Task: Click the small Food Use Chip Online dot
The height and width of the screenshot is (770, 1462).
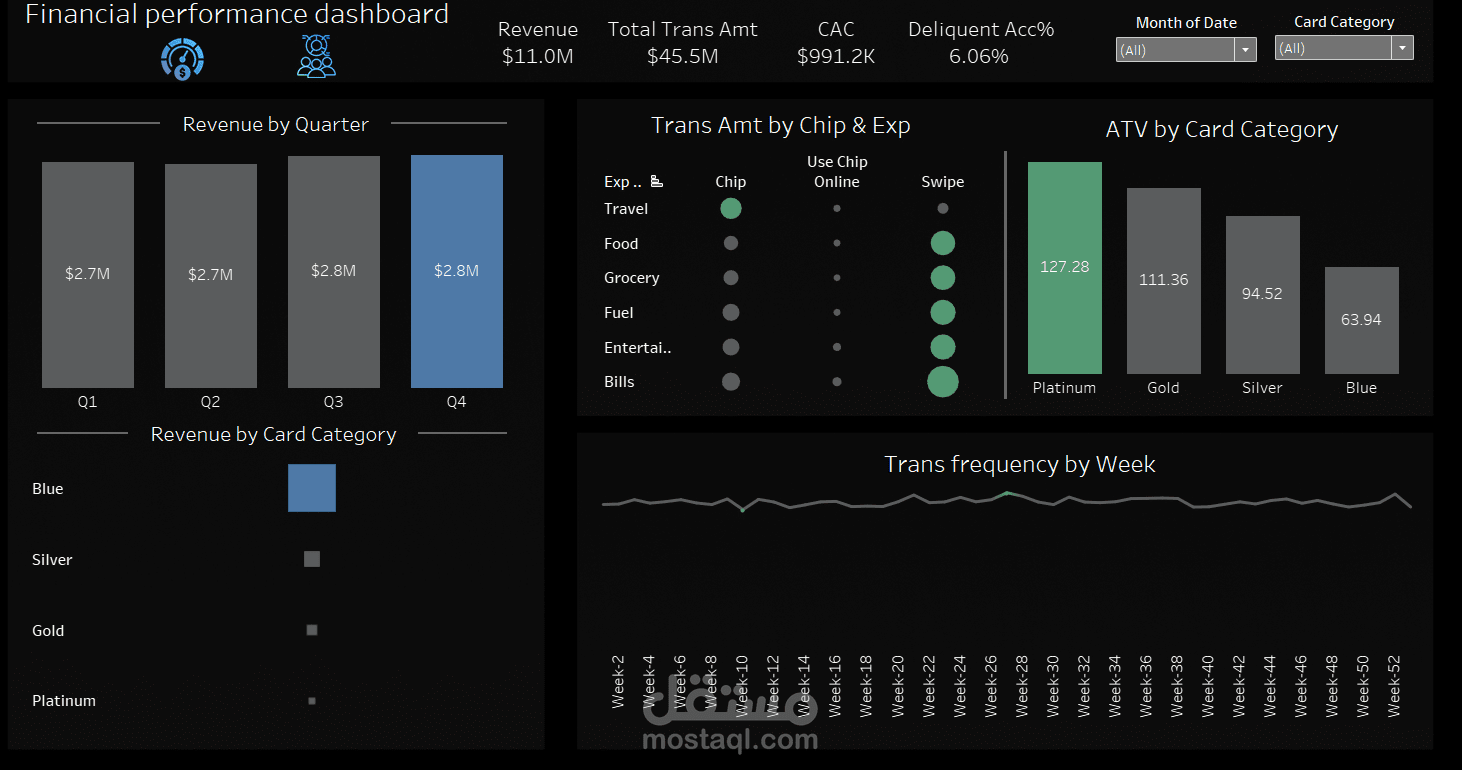Action: click(836, 243)
